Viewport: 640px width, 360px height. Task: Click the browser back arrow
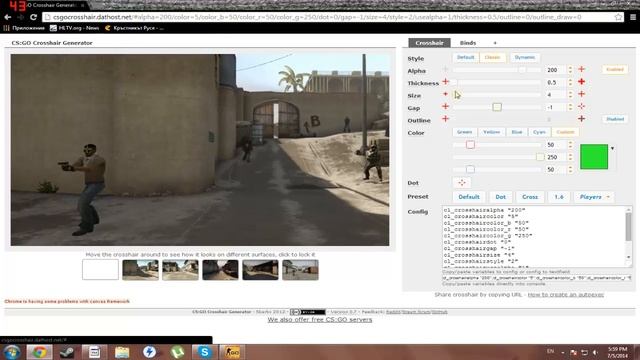point(7,17)
